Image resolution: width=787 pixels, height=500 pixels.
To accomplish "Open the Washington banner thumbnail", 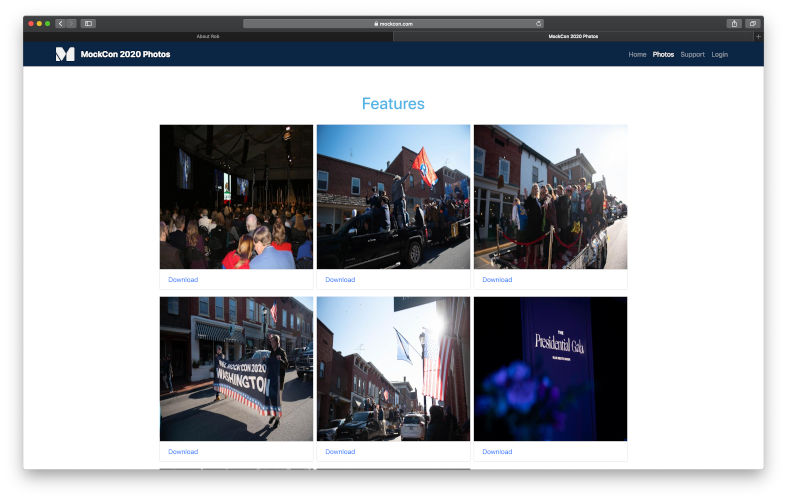I will 236,369.
